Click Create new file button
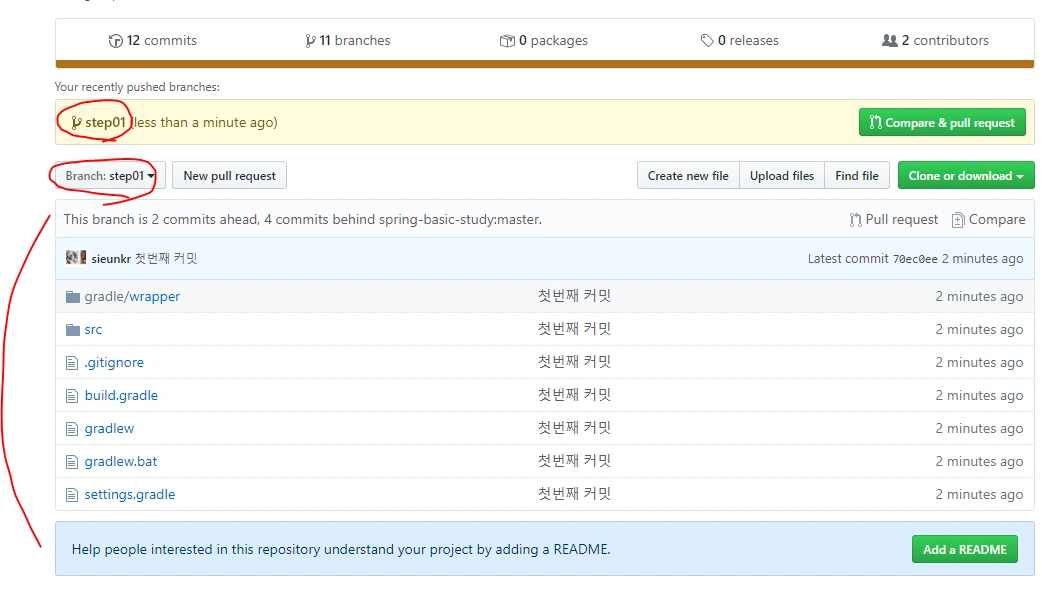1061x600 pixels. click(x=688, y=176)
